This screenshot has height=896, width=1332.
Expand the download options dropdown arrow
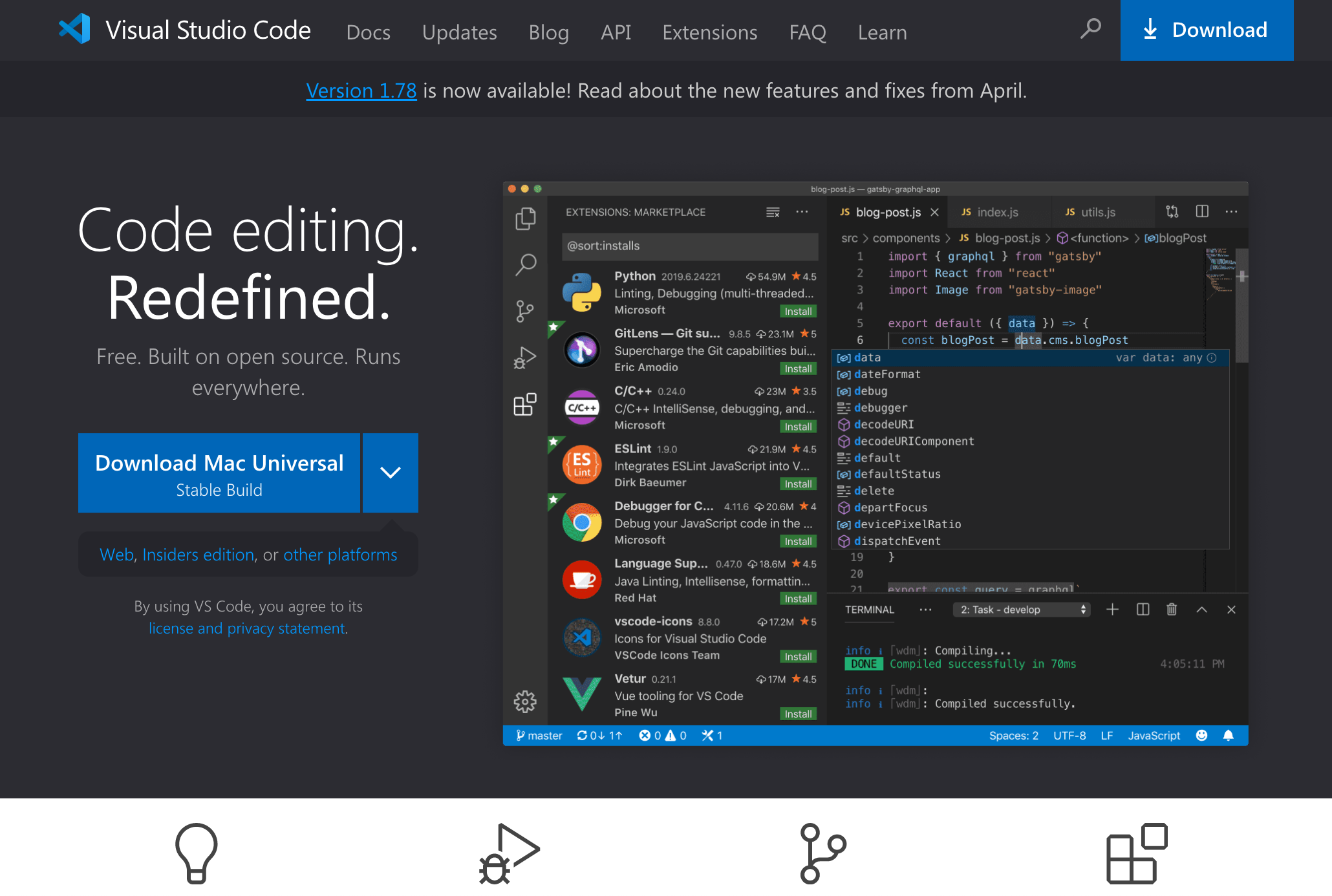pyautogui.click(x=391, y=473)
